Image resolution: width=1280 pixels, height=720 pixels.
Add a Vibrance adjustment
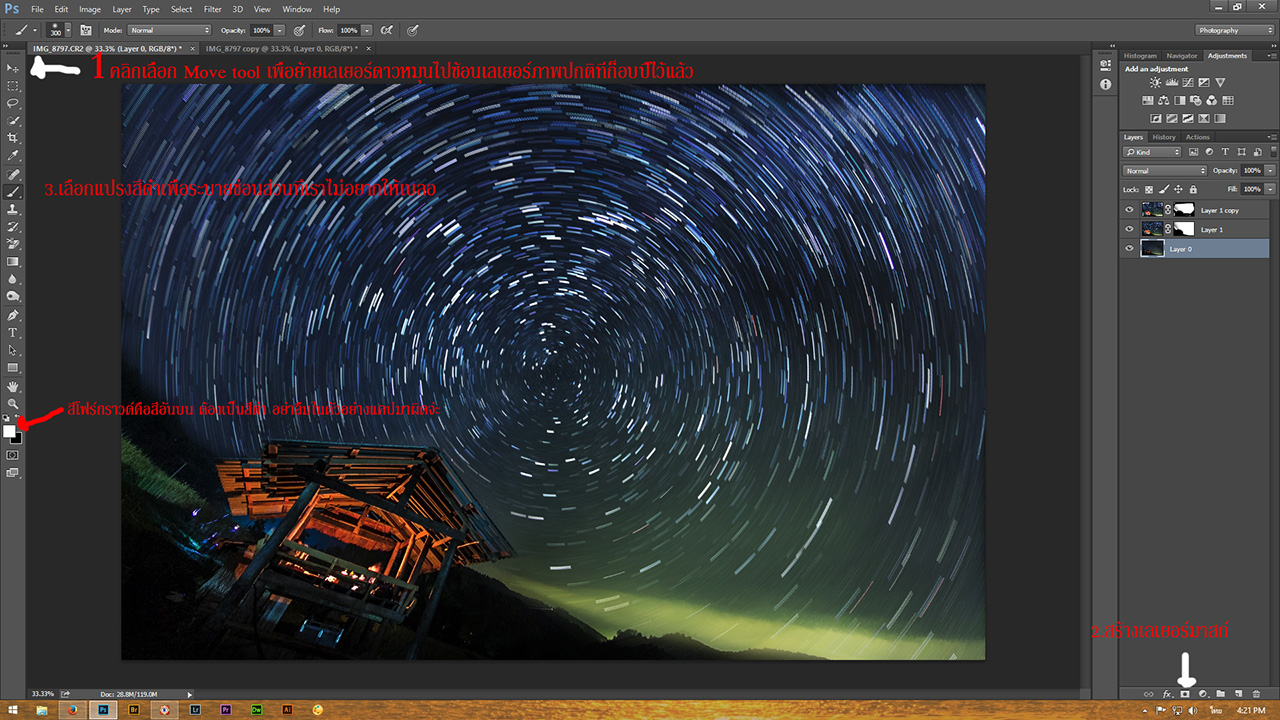click(1220, 83)
